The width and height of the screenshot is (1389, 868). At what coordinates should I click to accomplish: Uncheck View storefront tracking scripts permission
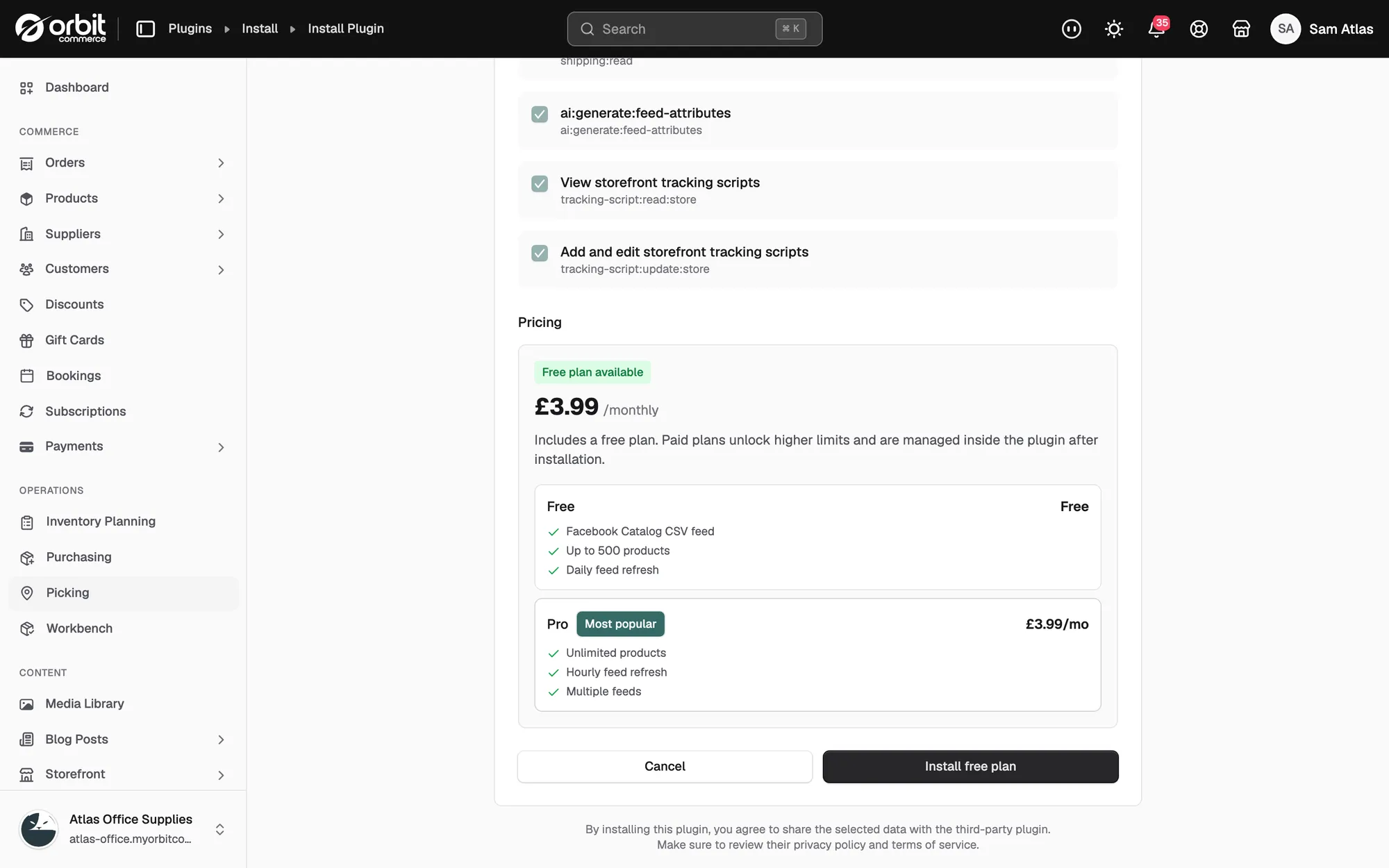point(540,183)
